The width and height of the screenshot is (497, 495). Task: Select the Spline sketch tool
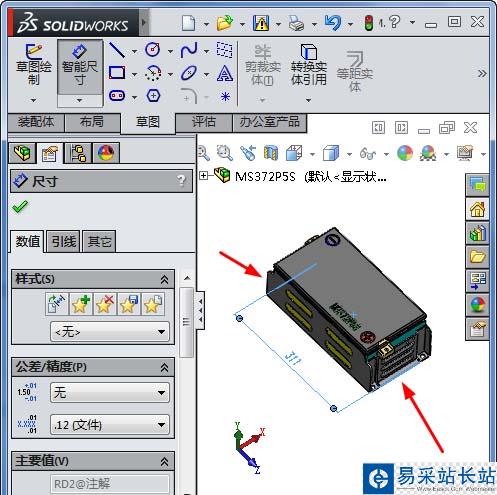coord(189,50)
